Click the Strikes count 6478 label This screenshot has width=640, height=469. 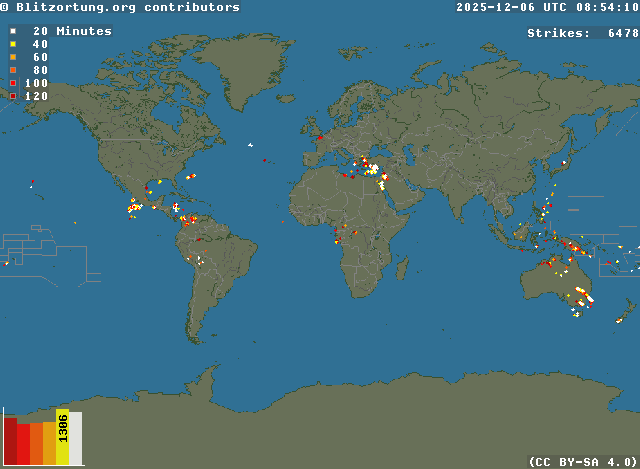click(582, 33)
